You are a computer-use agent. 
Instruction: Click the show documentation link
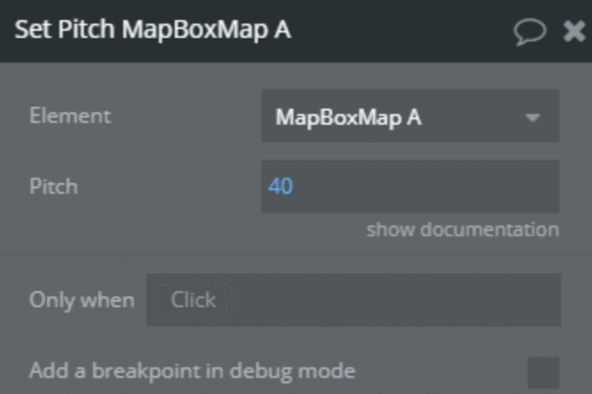point(462,229)
